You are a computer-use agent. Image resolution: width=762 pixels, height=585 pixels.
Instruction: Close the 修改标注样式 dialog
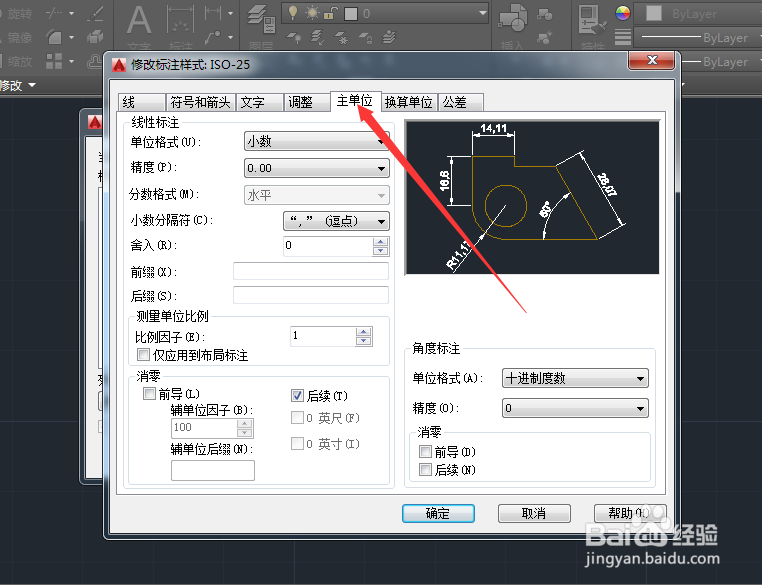tap(652, 60)
